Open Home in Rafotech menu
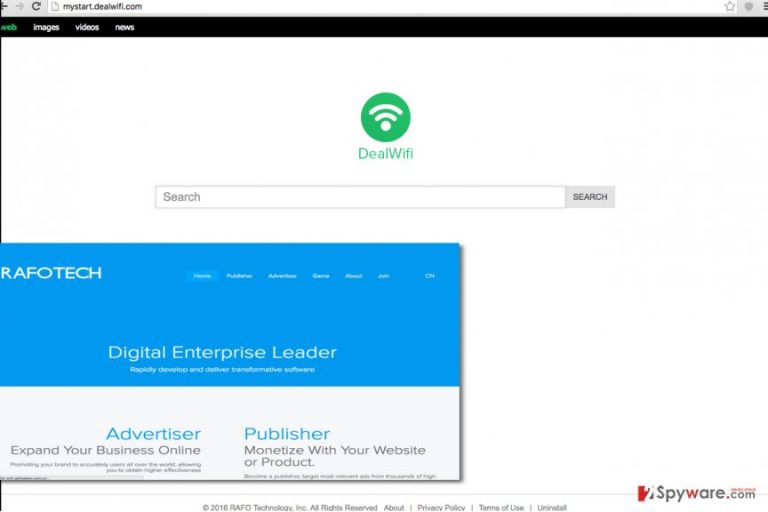Image resolution: width=768 pixels, height=512 pixels. [202, 276]
